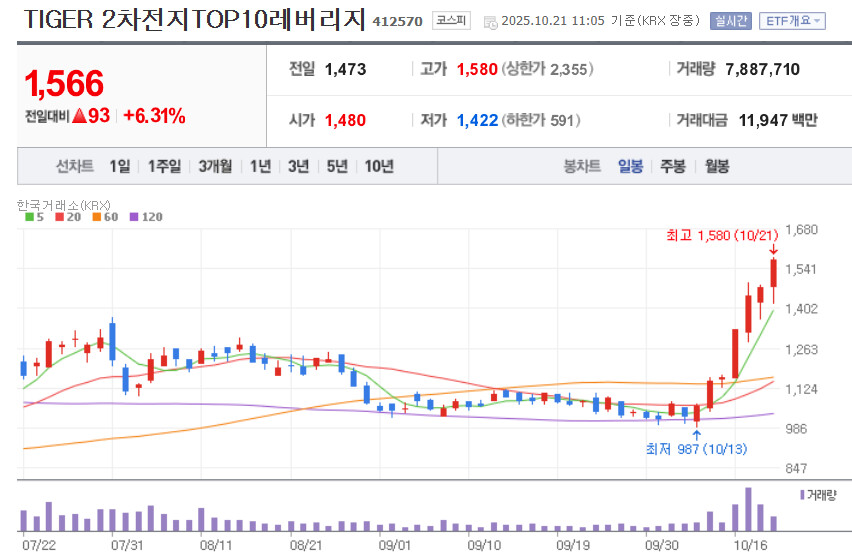Click the red up-triangle change indicator
The image size is (852, 558).
point(79,116)
